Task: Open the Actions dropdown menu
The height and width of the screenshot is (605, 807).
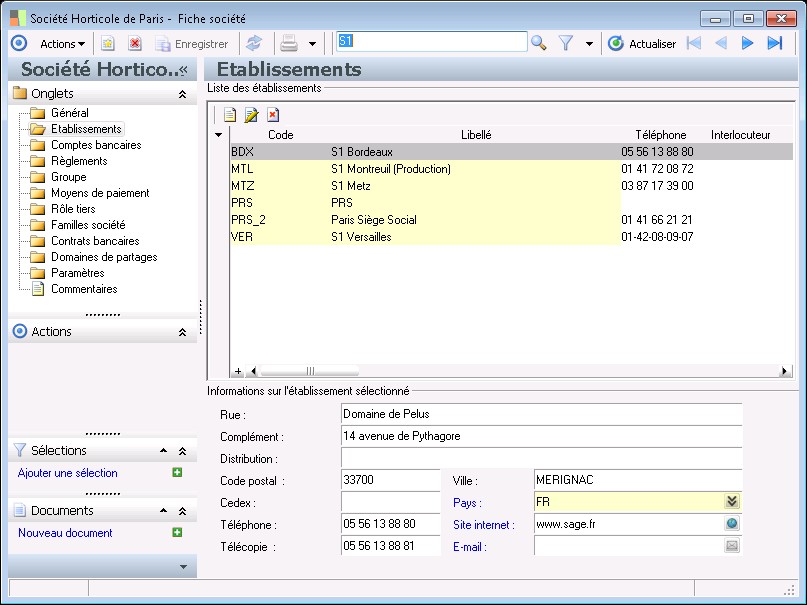Action: pyautogui.click(x=62, y=44)
